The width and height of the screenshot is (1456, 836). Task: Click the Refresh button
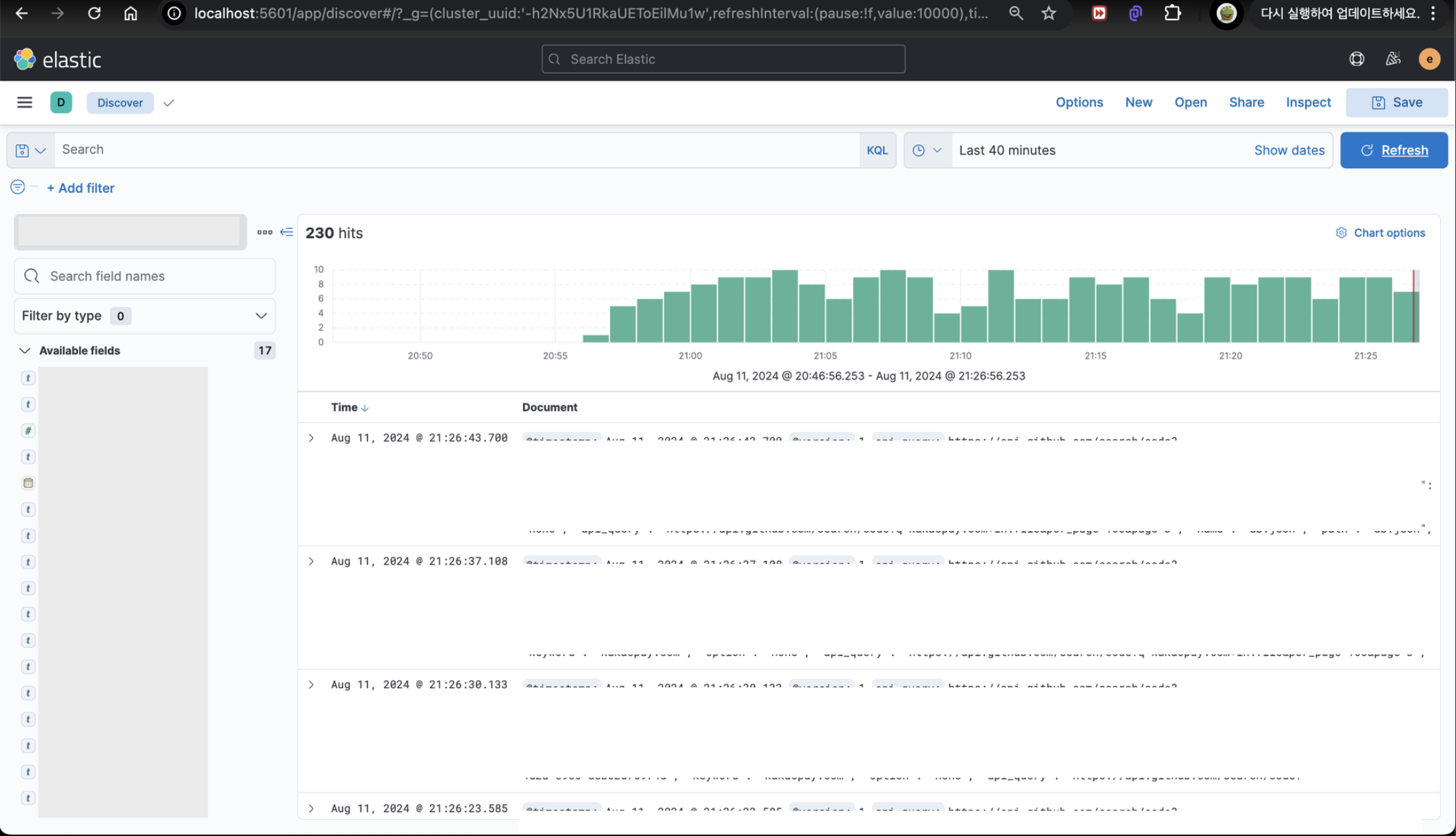[x=1393, y=150]
